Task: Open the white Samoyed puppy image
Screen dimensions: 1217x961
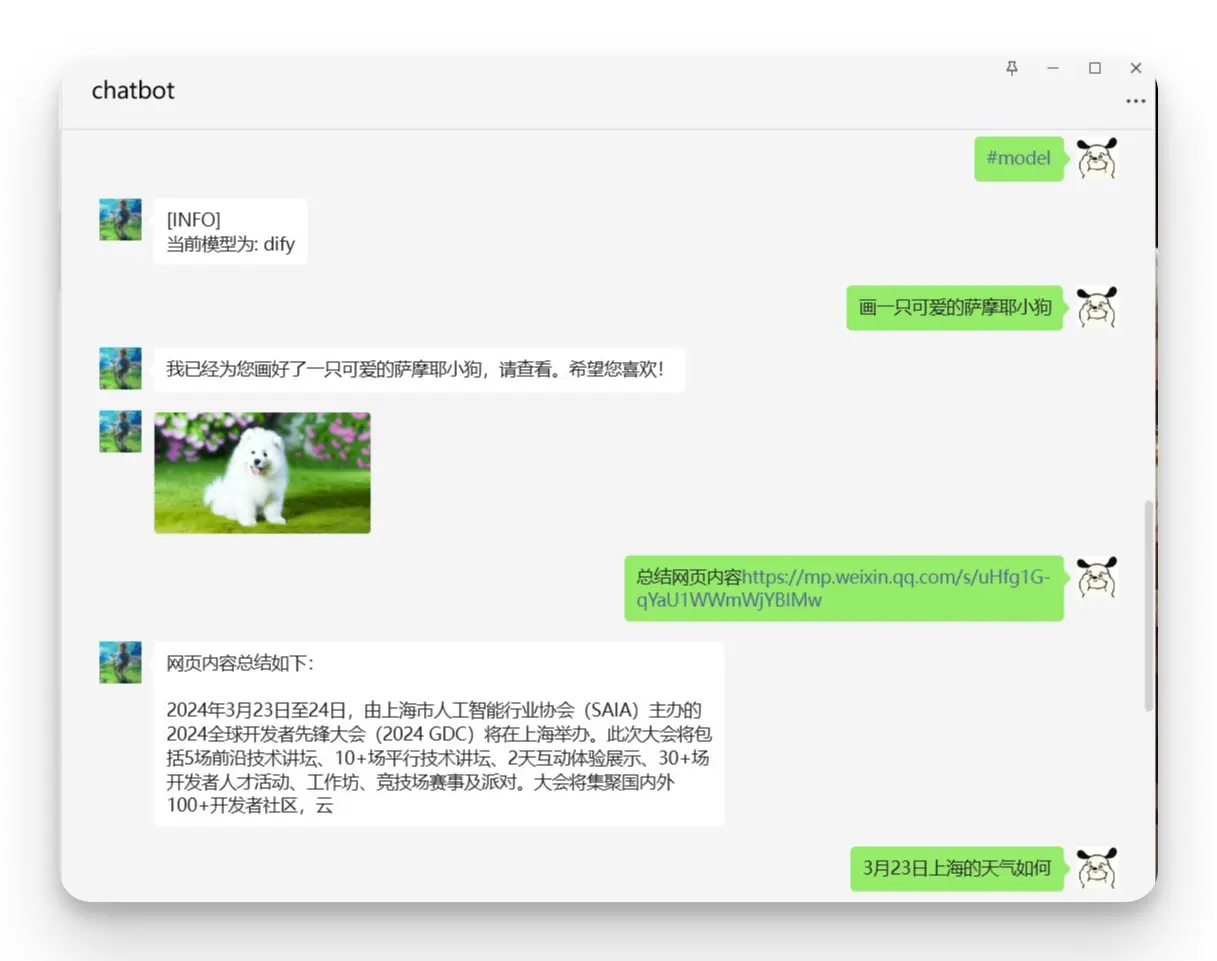Action: point(262,473)
